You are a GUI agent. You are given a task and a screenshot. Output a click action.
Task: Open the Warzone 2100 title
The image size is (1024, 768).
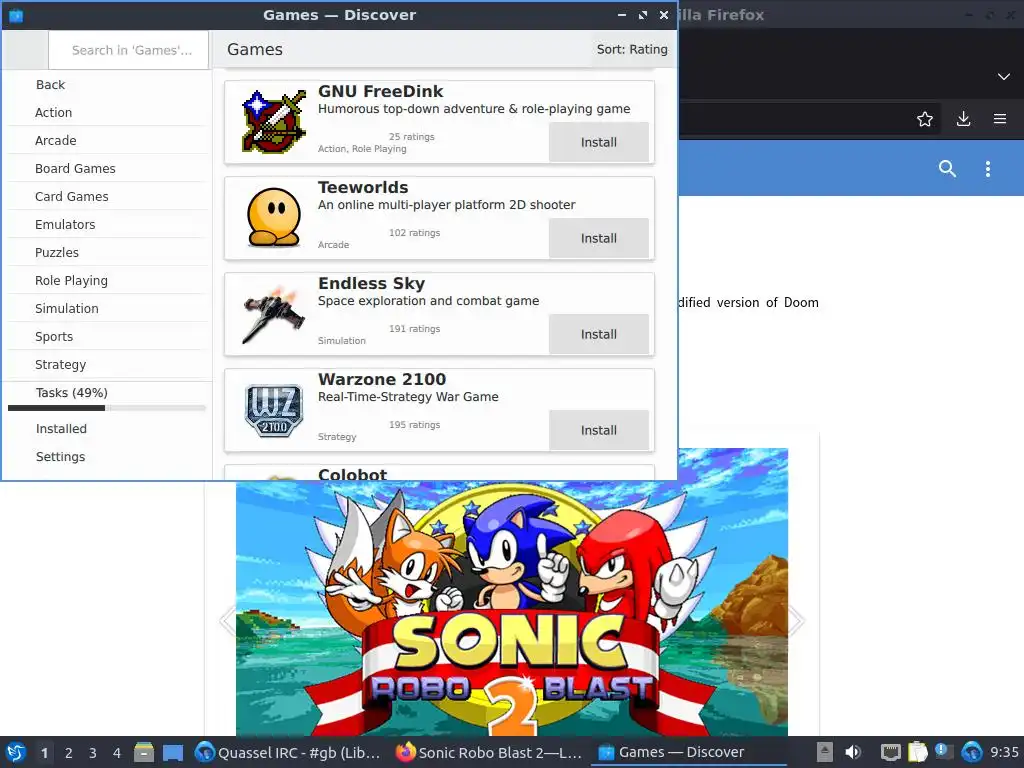pos(382,379)
